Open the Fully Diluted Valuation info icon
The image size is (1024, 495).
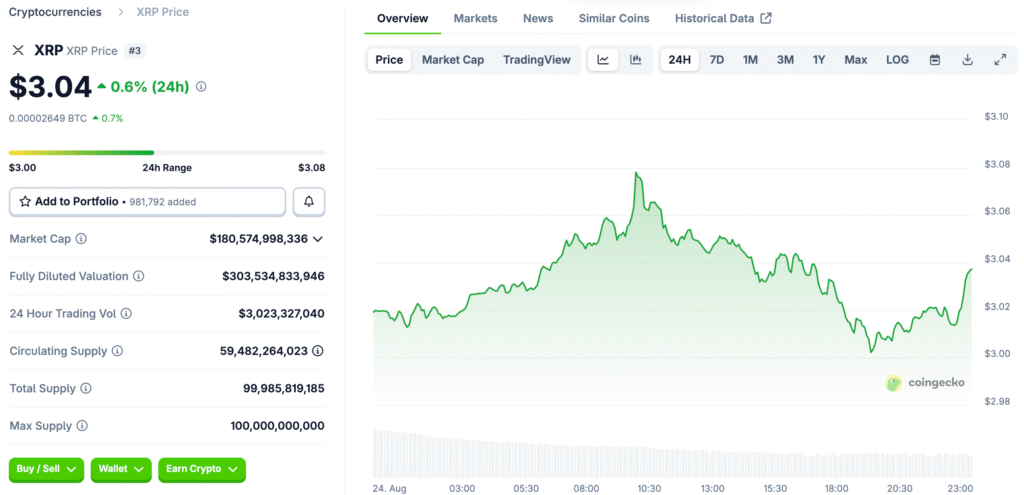[138, 276]
